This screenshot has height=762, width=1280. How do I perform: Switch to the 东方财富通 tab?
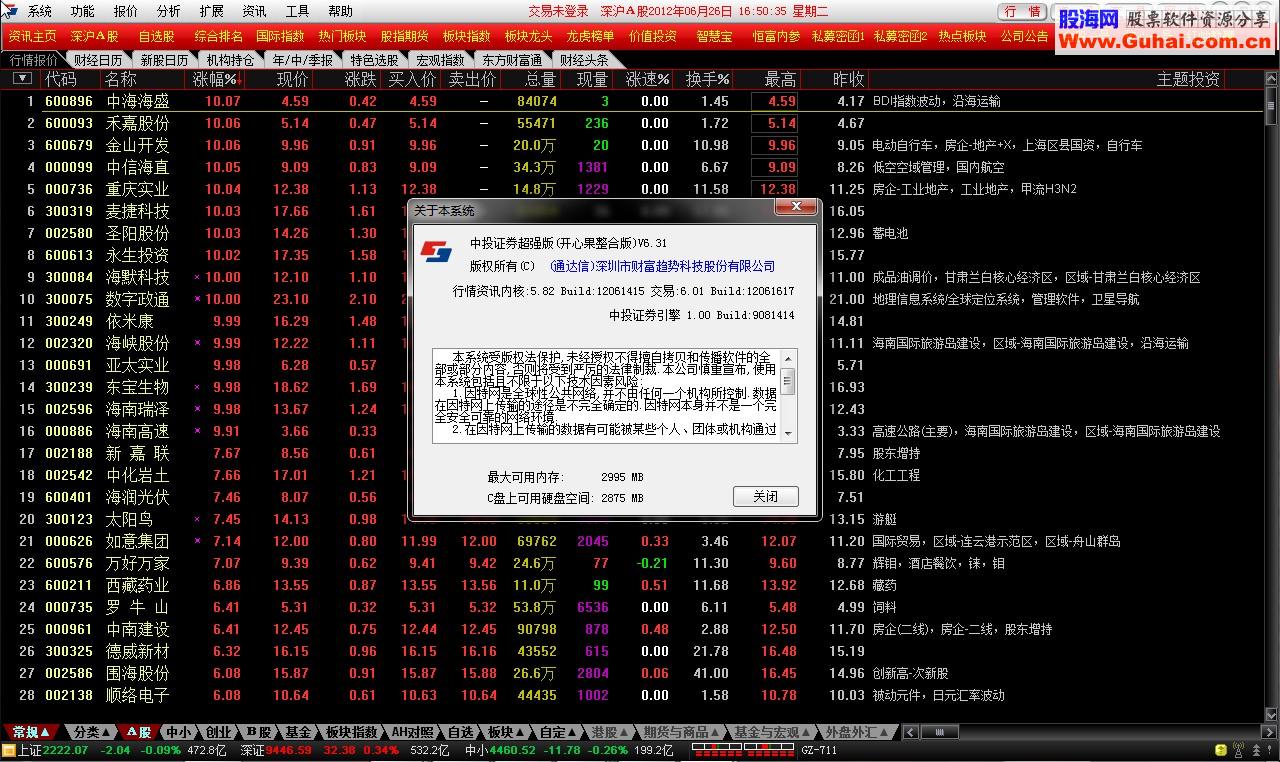click(x=510, y=60)
